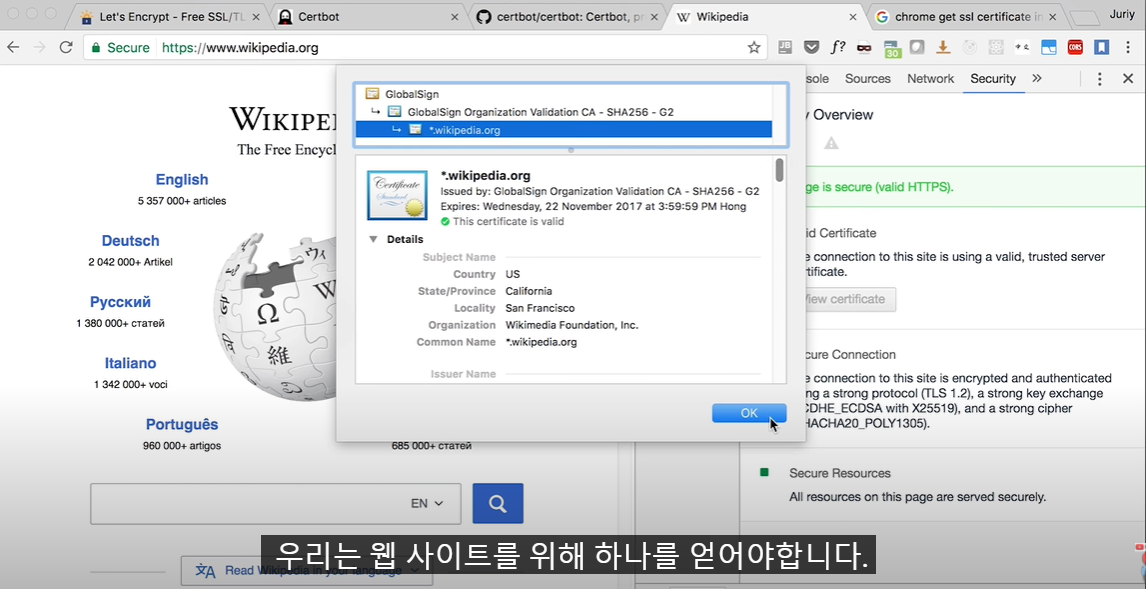Click the California state value
Image resolution: width=1146 pixels, height=589 pixels.
coord(529,291)
